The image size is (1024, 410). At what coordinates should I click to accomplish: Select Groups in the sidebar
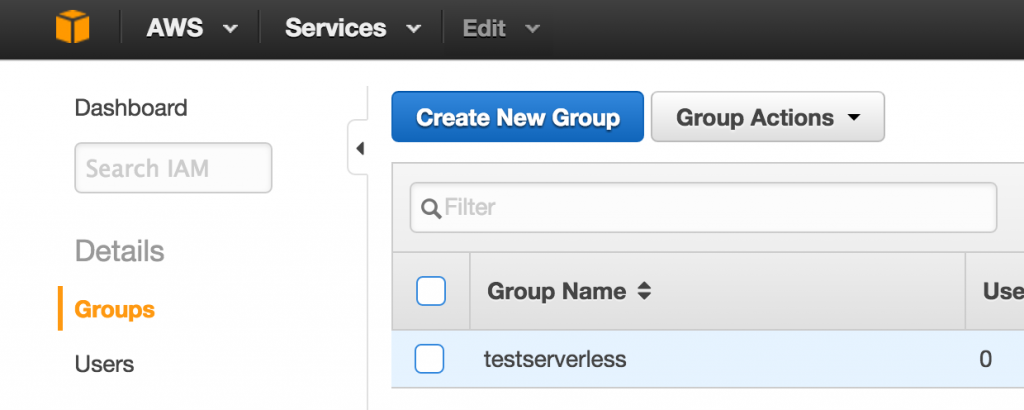coord(115,309)
